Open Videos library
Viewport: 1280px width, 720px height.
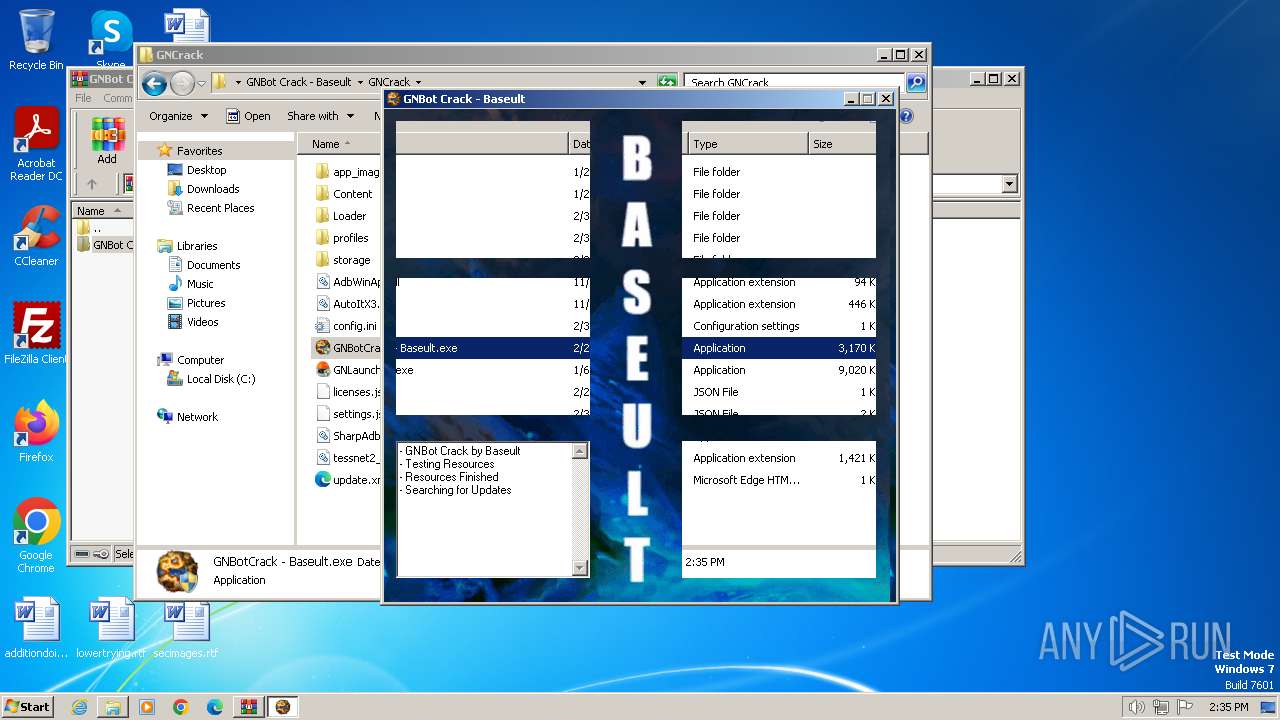point(202,322)
